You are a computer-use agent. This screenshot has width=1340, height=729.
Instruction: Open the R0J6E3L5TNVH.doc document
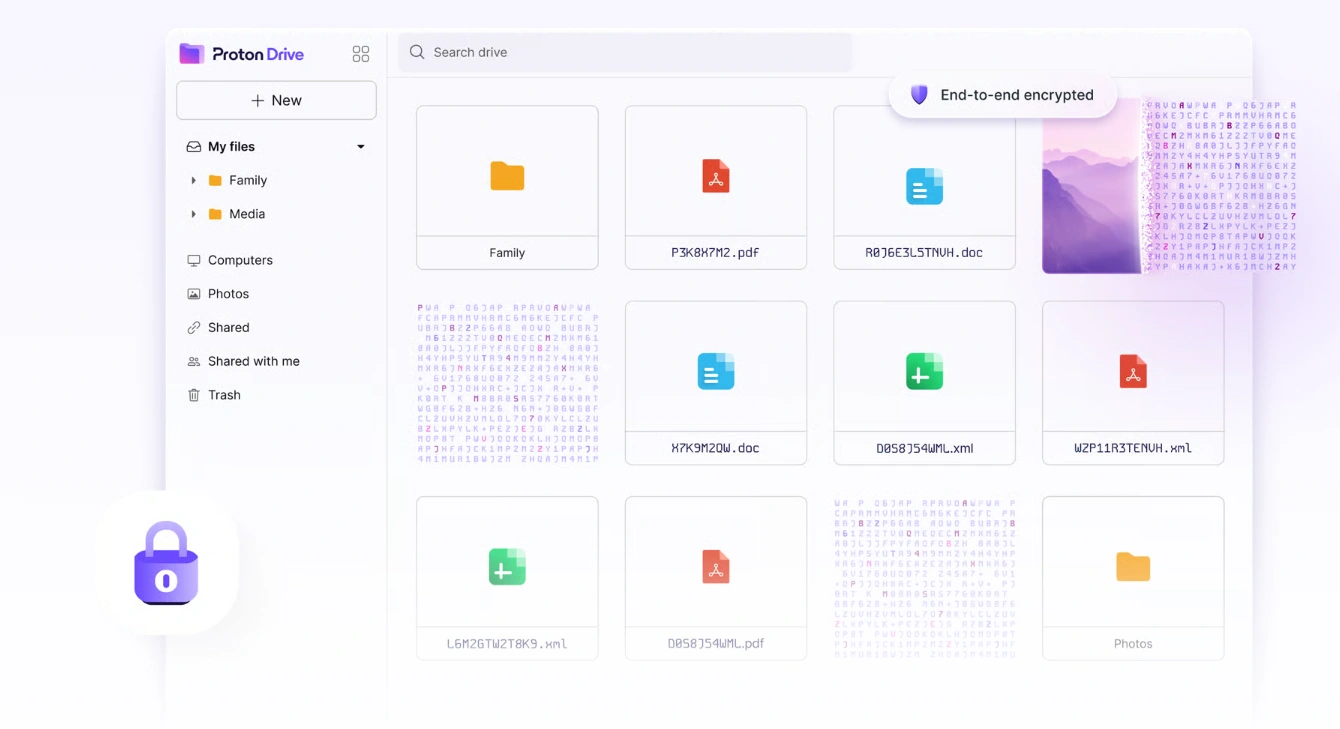pos(924,187)
